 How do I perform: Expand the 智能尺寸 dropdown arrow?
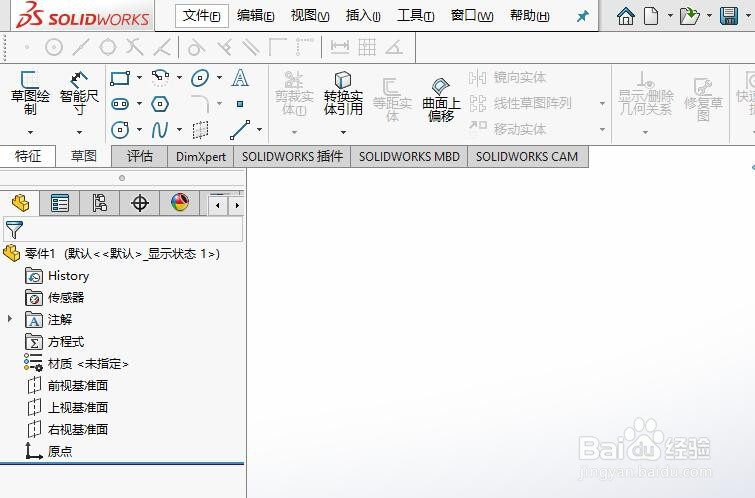coord(79,131)
